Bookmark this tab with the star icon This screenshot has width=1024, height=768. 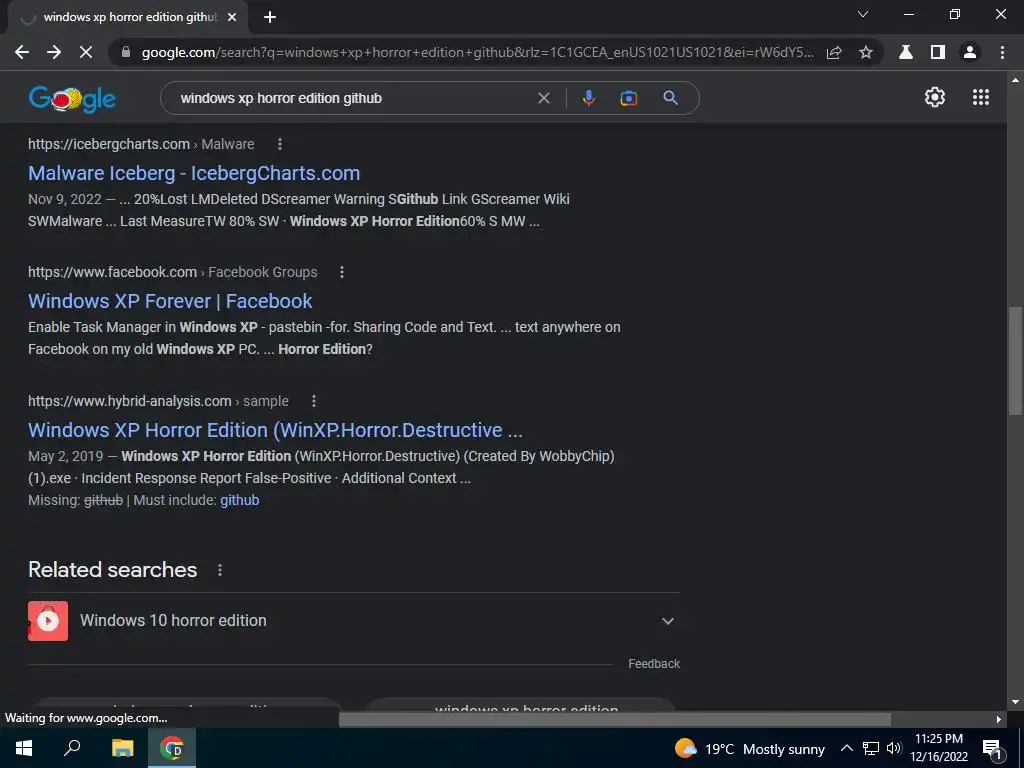click(866, 52)
